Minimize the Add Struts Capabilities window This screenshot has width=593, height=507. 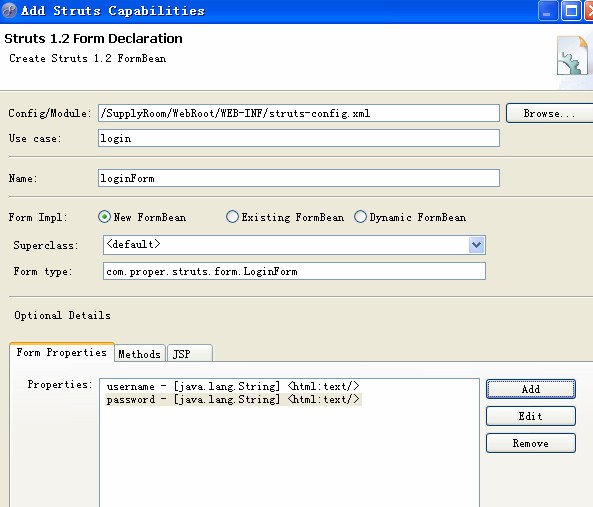click(x=547, y=11)
